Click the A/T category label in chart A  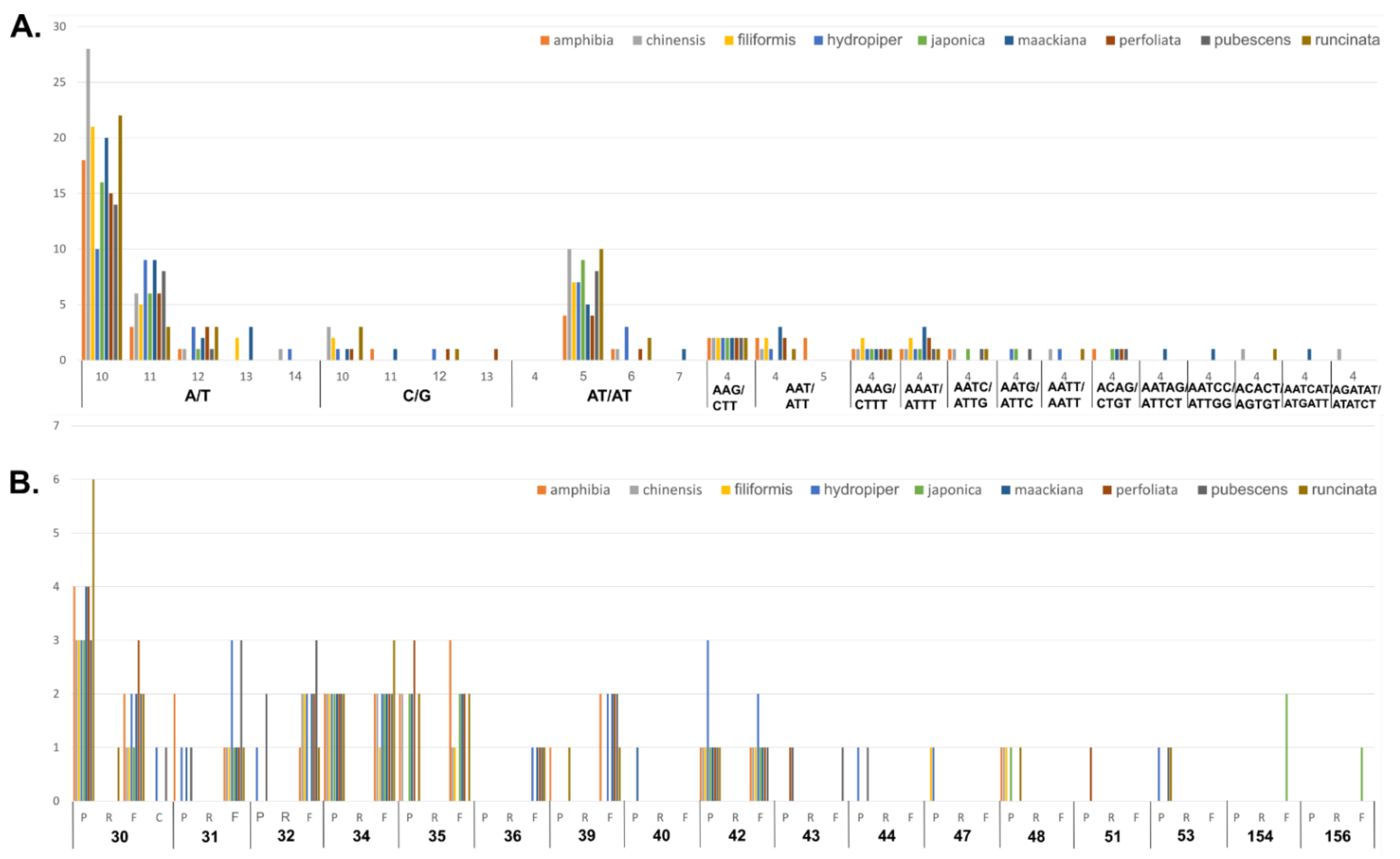tap(197, 395)
